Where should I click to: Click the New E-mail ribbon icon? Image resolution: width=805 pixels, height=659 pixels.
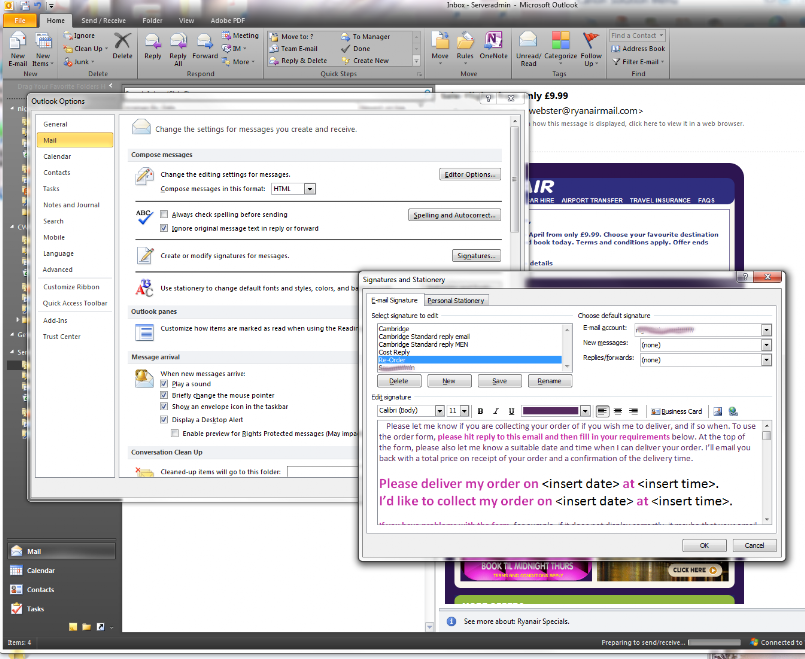(18, 49)
